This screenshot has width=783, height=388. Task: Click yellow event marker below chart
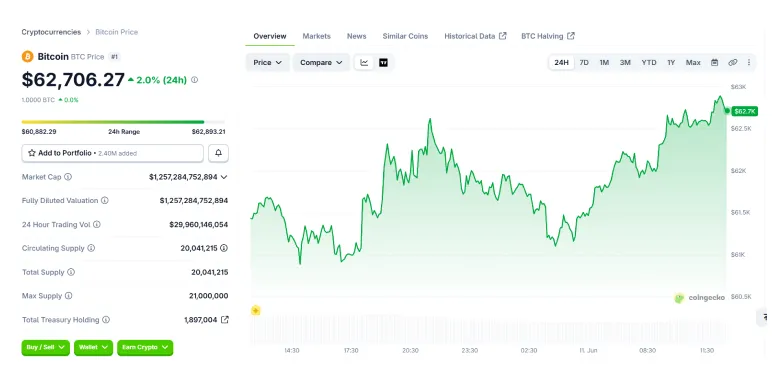click(x=256, y=311)
